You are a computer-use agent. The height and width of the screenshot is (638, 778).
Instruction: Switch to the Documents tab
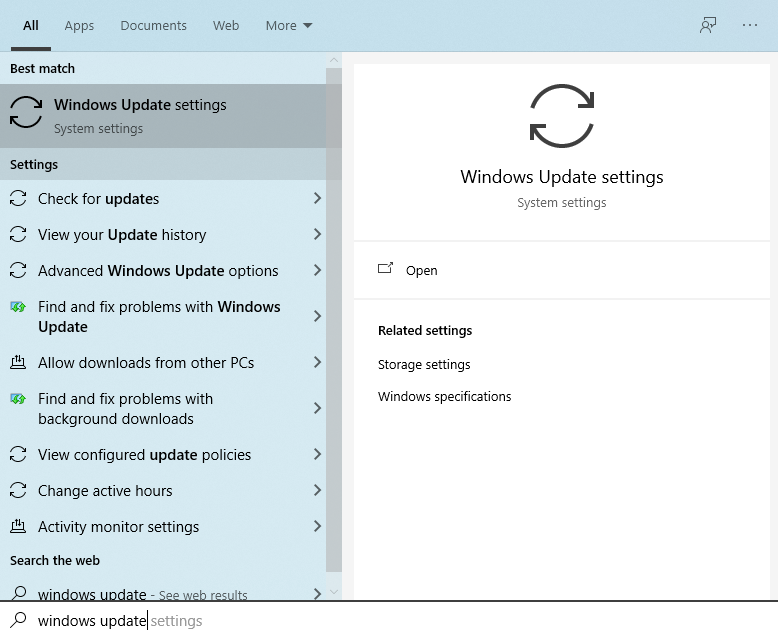click(x=153, y=25)
